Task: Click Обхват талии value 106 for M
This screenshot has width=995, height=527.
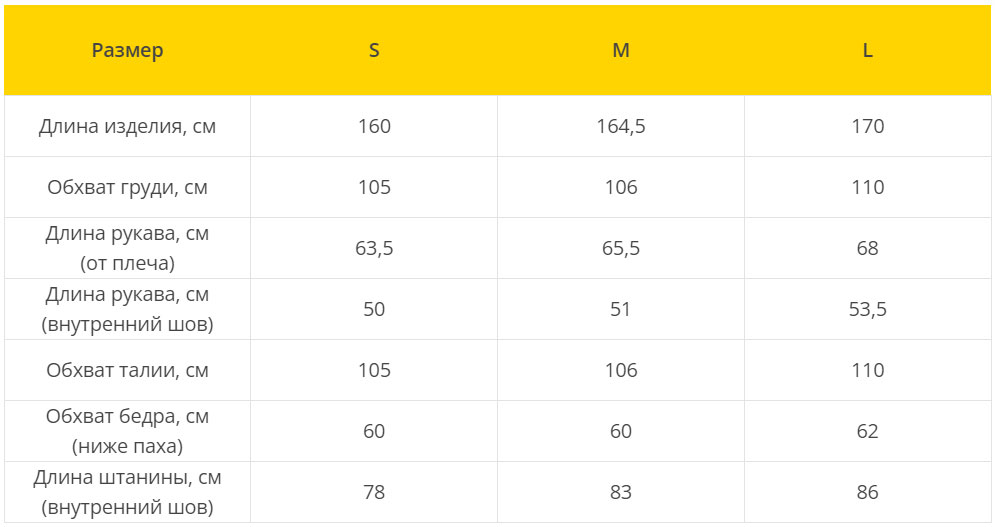Action: [621, 370]
